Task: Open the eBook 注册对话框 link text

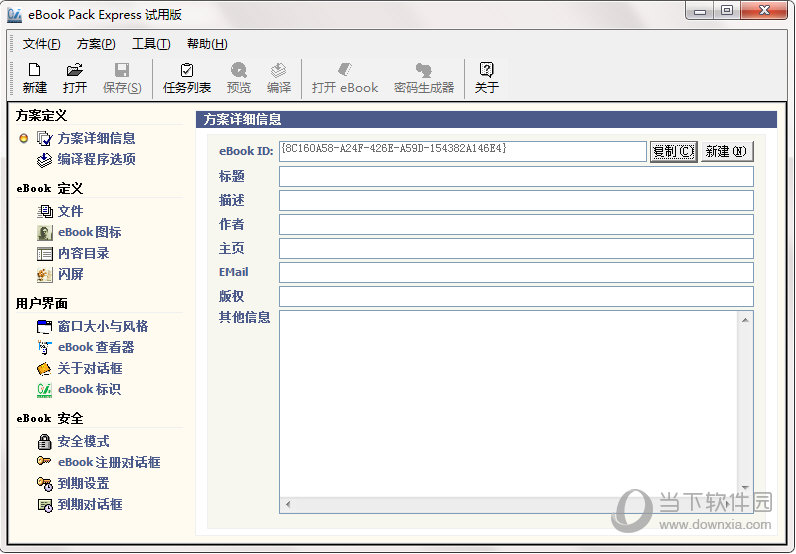Action: click(x=109, y=463)
